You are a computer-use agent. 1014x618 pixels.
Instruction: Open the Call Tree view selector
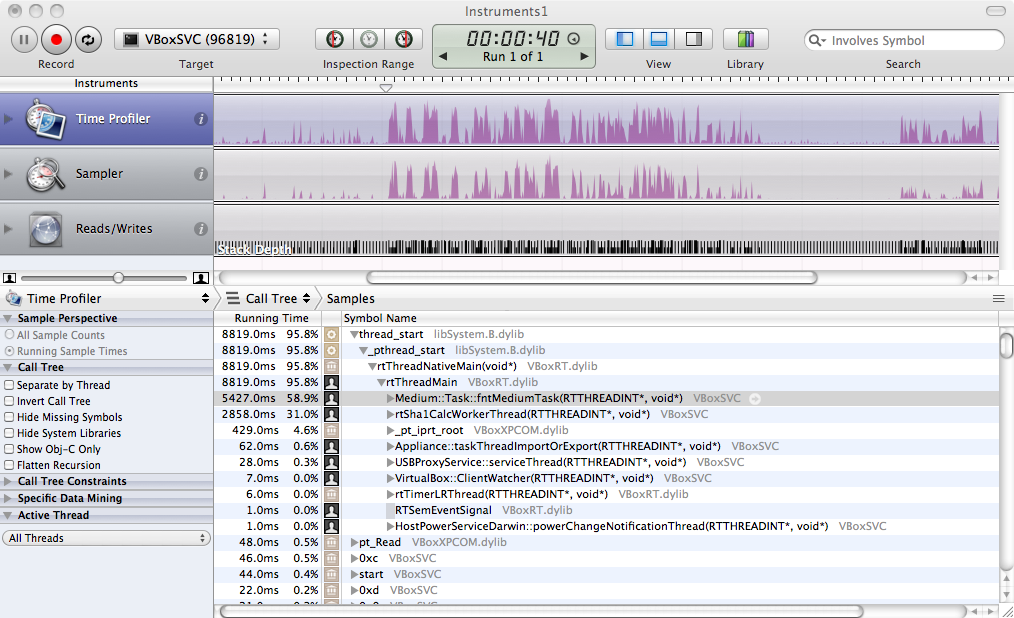tap(269, 298)
